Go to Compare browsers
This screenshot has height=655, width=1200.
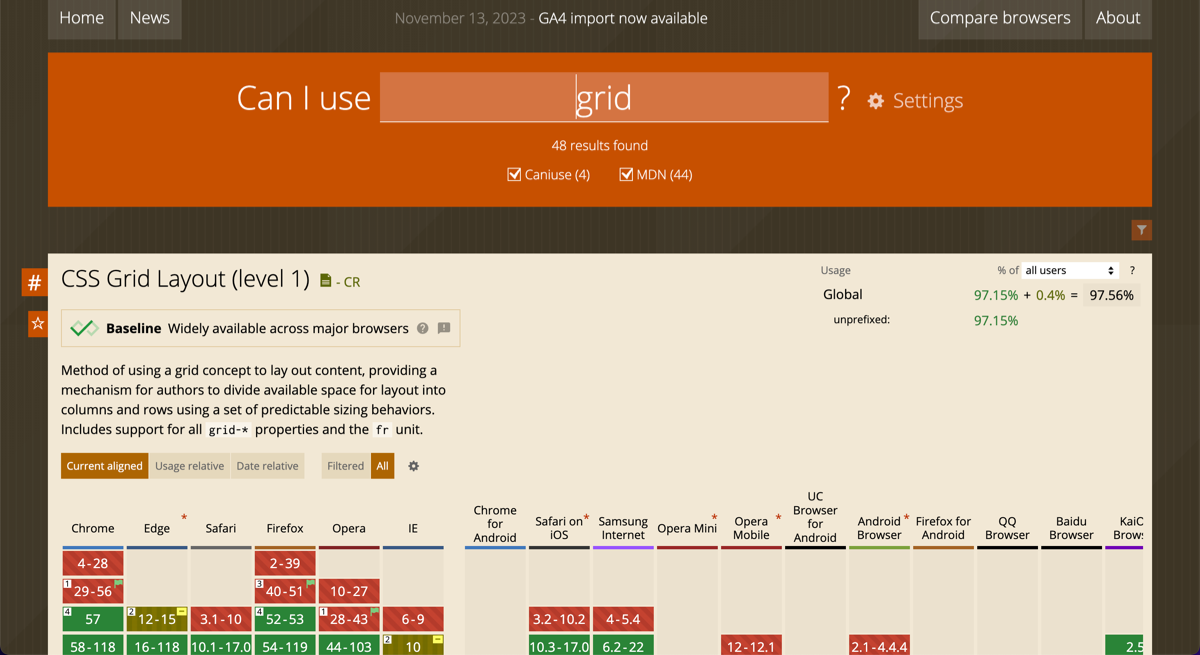(x=999, y=18)
